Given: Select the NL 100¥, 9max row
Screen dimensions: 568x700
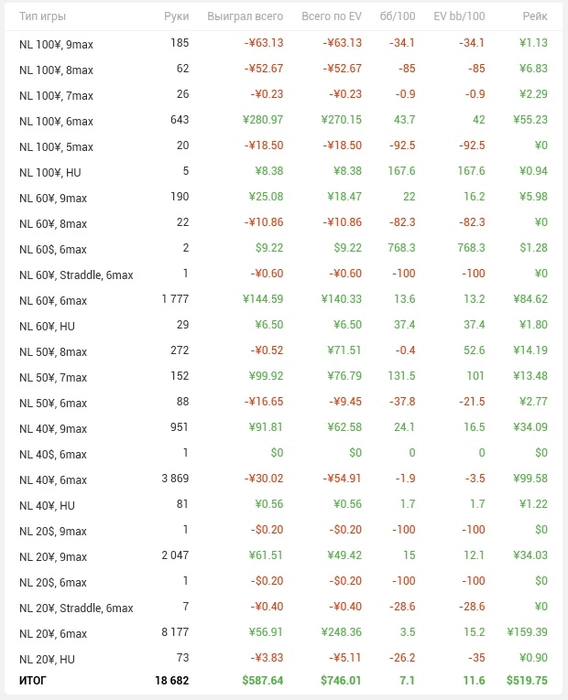Looking at the screenshot, I should point(284,43).
